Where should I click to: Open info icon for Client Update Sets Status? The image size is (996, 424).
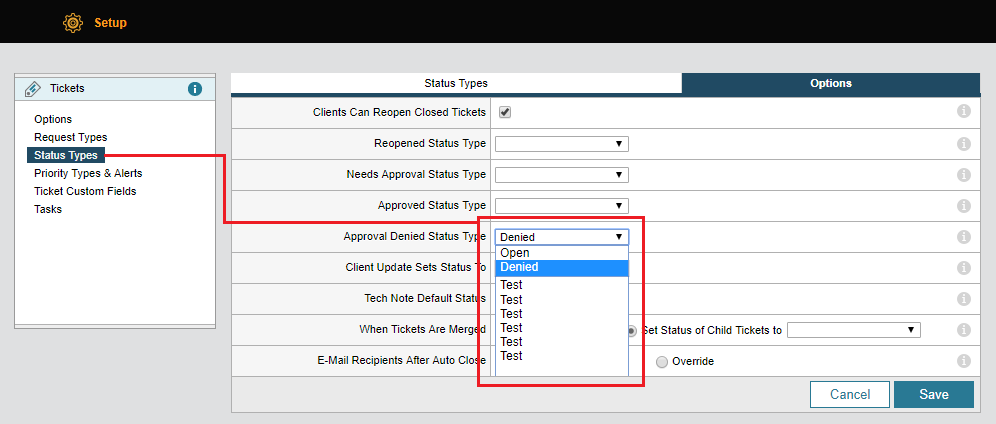click(x=964, y=268)
